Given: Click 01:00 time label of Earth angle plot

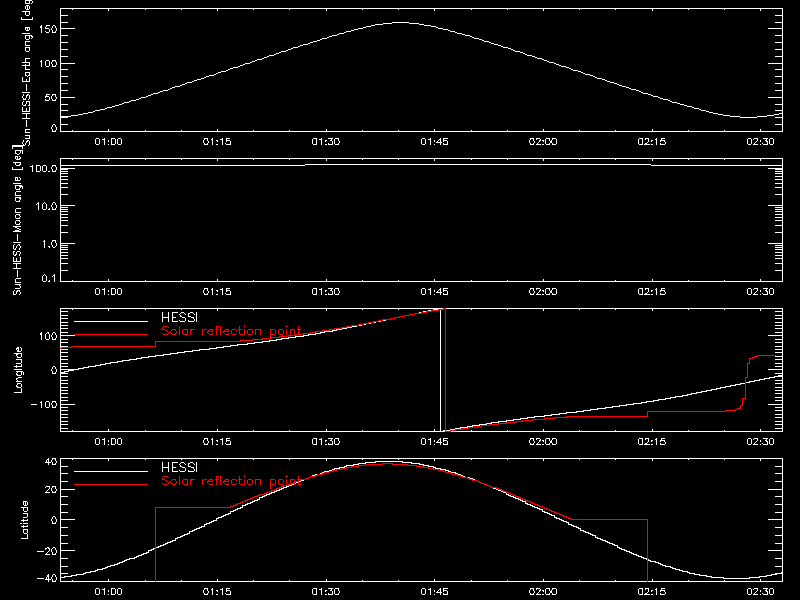Looking at the screenshot, I should tap(108, 142).
